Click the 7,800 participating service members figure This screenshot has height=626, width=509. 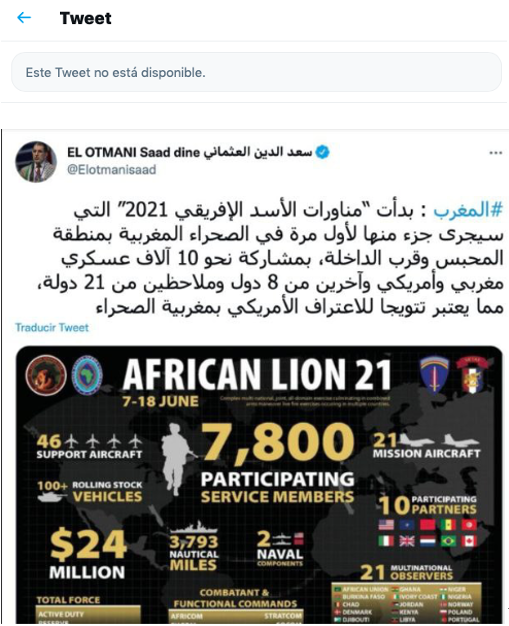coord(277,463)
